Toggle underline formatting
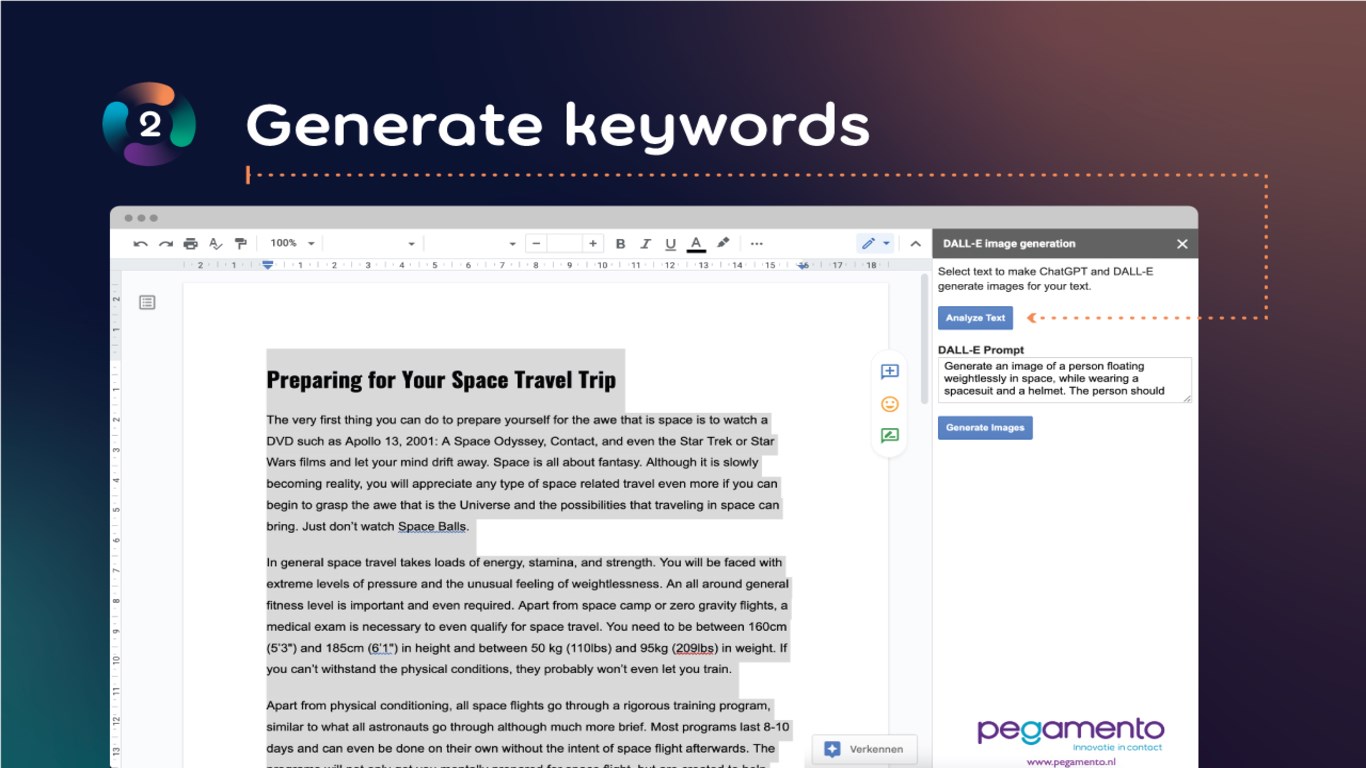The width and height of the screenshot is (1366, 768). [x=670, y=244]
